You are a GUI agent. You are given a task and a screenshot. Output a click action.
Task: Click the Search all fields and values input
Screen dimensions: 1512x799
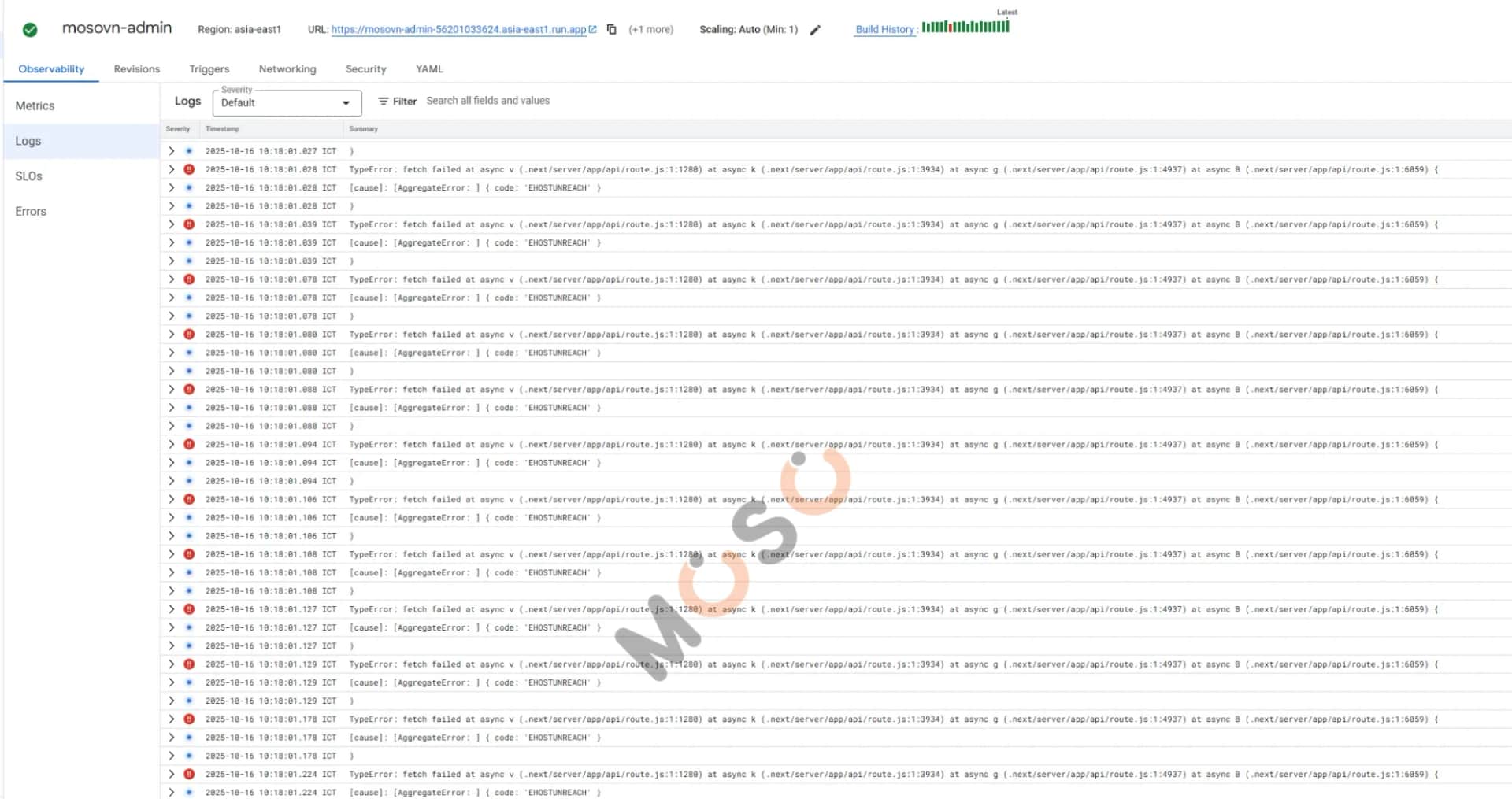point(488,101)
